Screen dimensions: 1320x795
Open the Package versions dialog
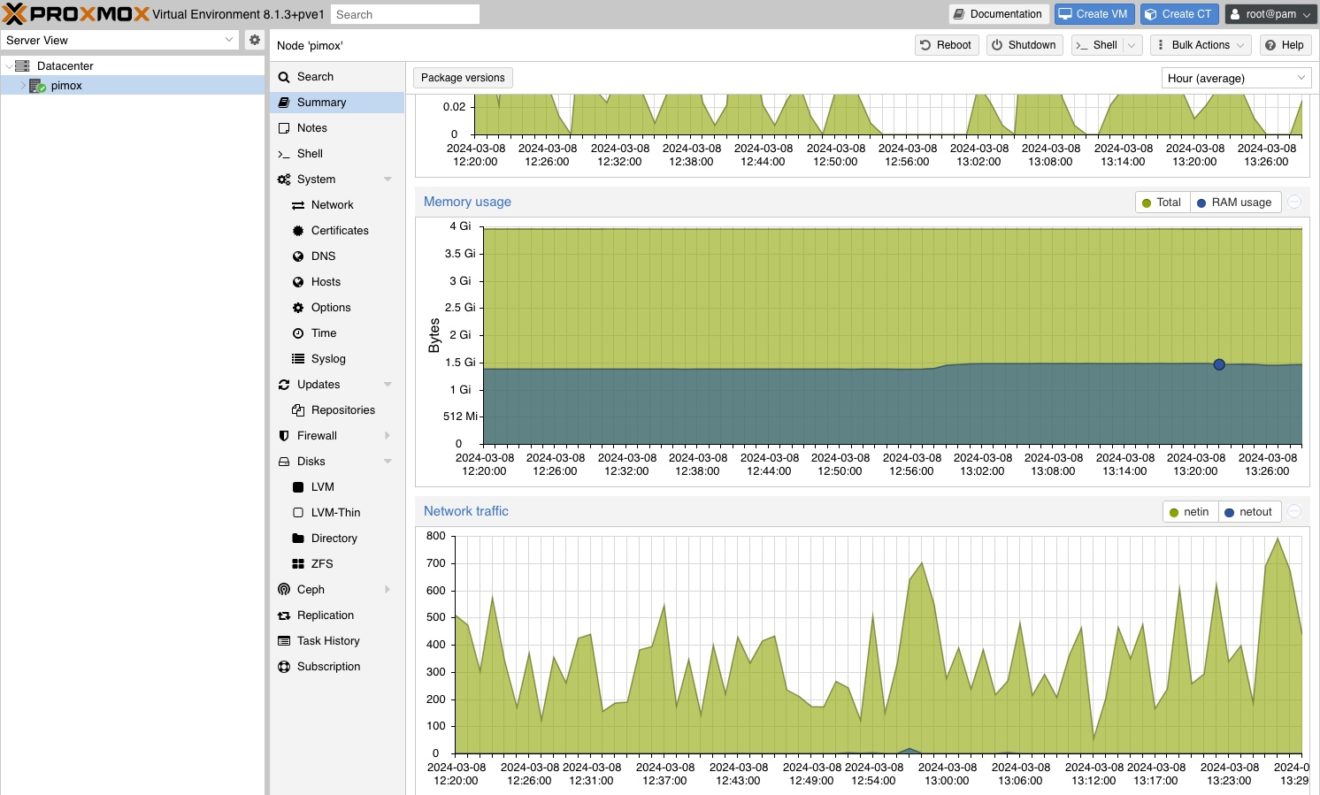pyautogui.click(x=462, y=76)
